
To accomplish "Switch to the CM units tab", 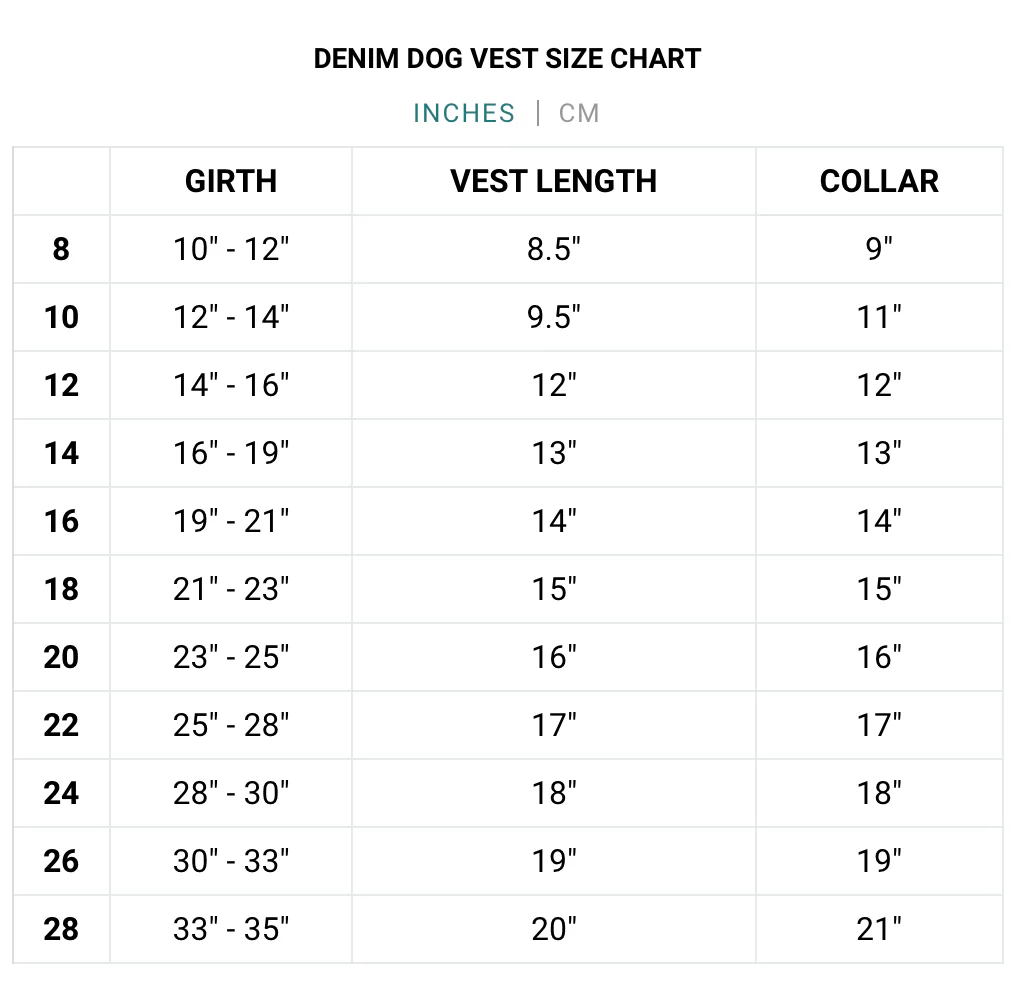I will [x=579, y=113].
